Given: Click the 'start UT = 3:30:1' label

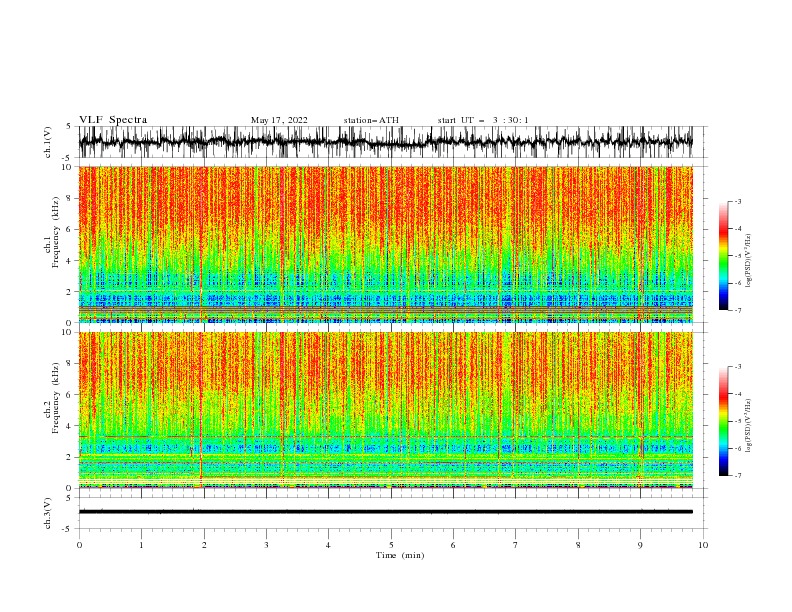Looking at the screenshot, I should 483,120.
